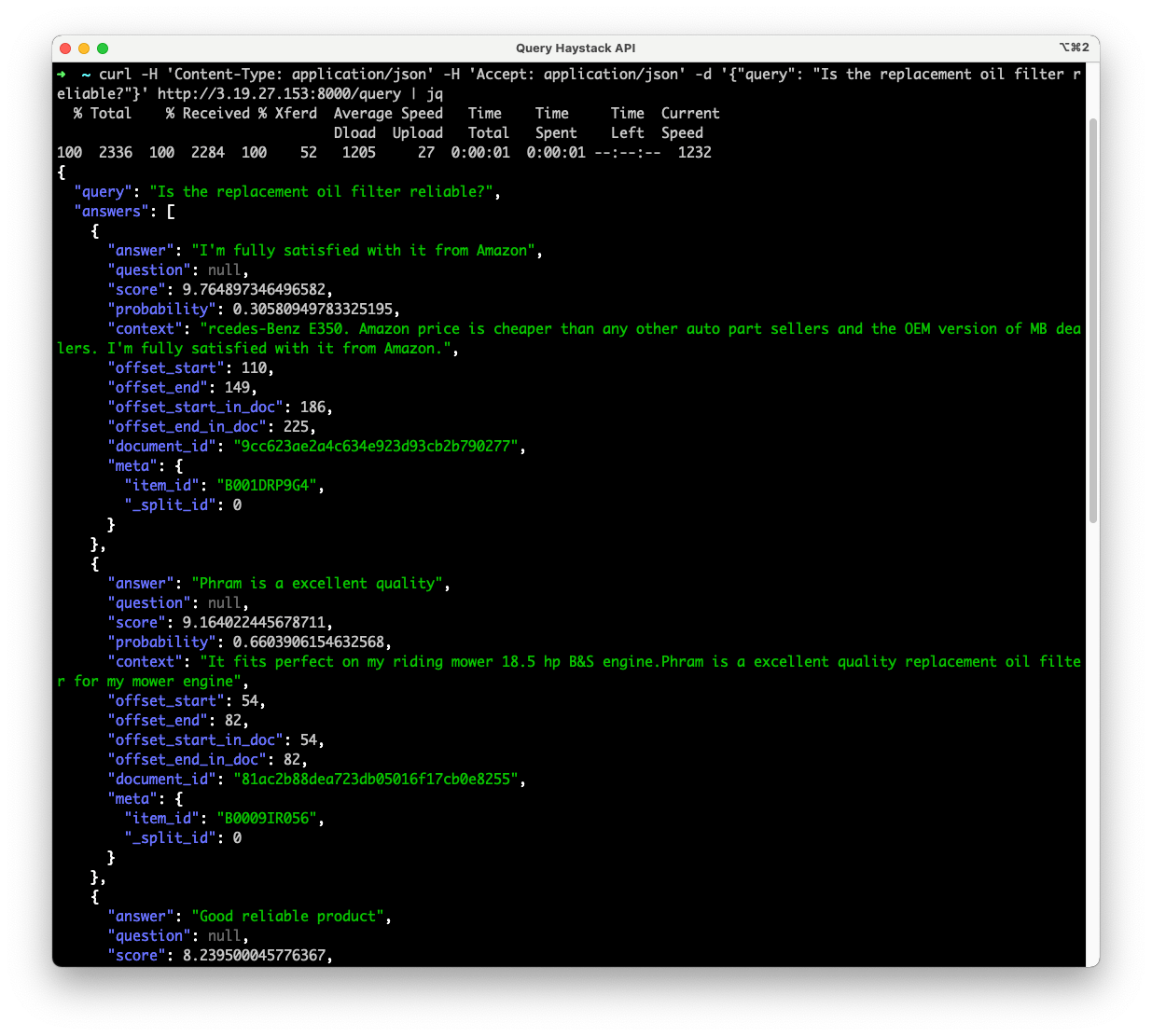Click the offset_start_in_doc value 186
This screenshot has width=1152, height=1036.
(313, 407)
